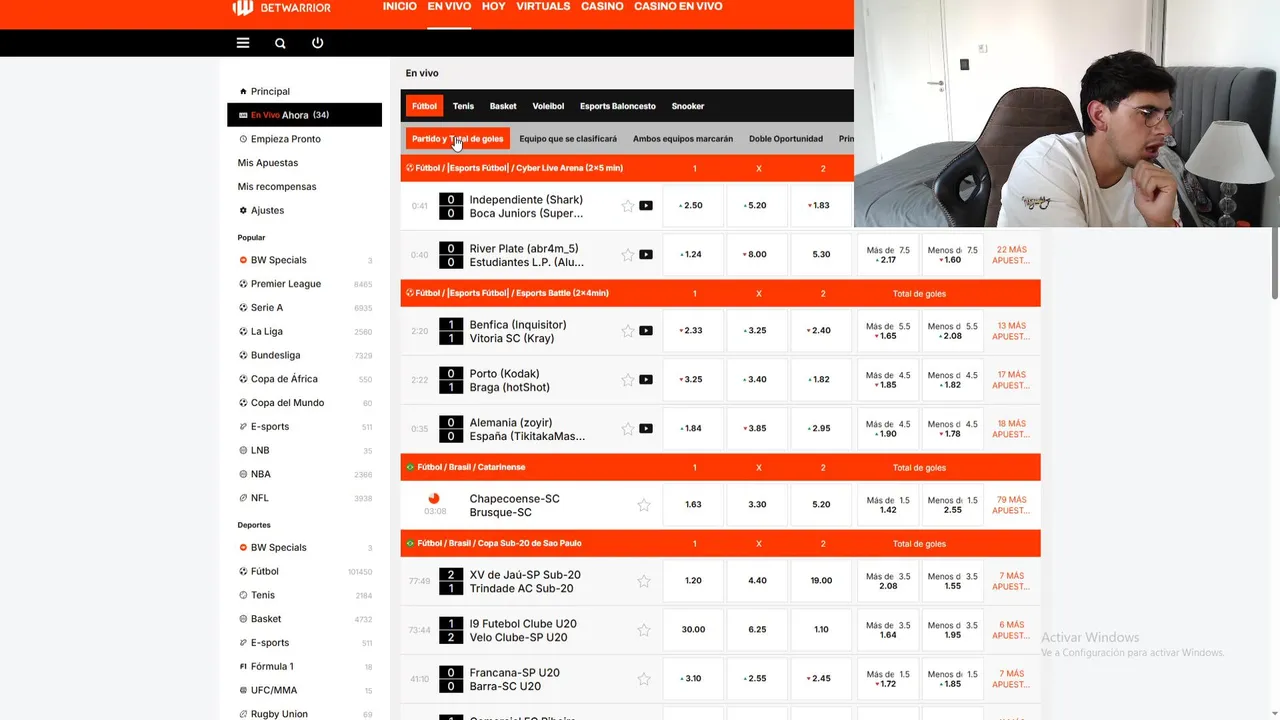The image size is (1280, 720).
Task: Click the power logout icon
Action: pos(318,43)
